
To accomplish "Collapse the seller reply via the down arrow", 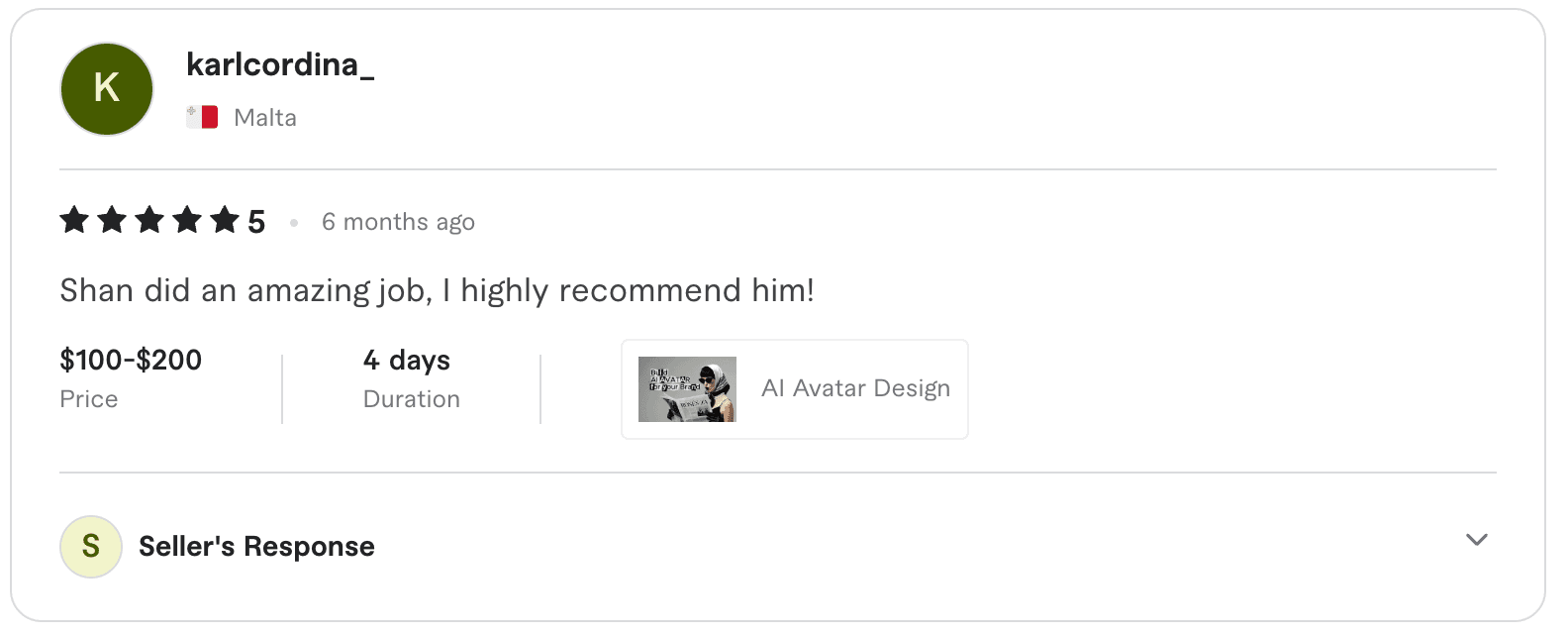I will [x=1476, y=541].
